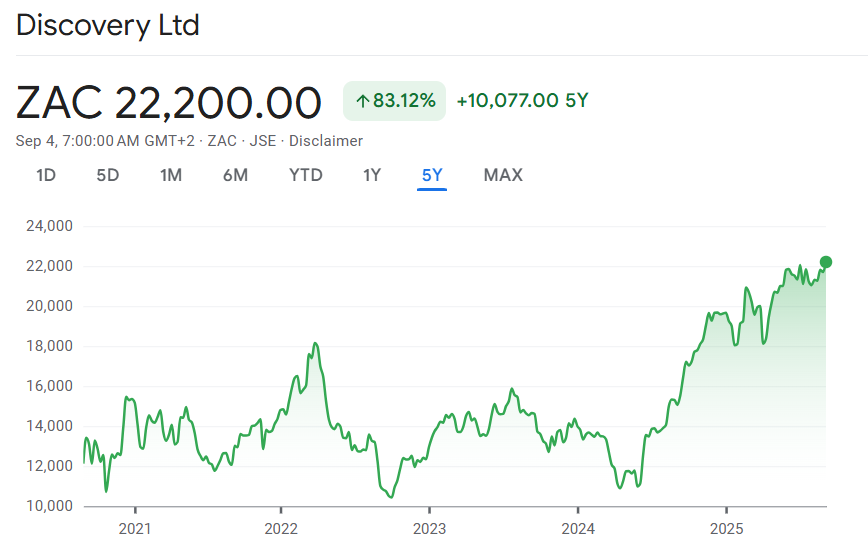
Task: Select the 1D time range tab
Action: 46,176
